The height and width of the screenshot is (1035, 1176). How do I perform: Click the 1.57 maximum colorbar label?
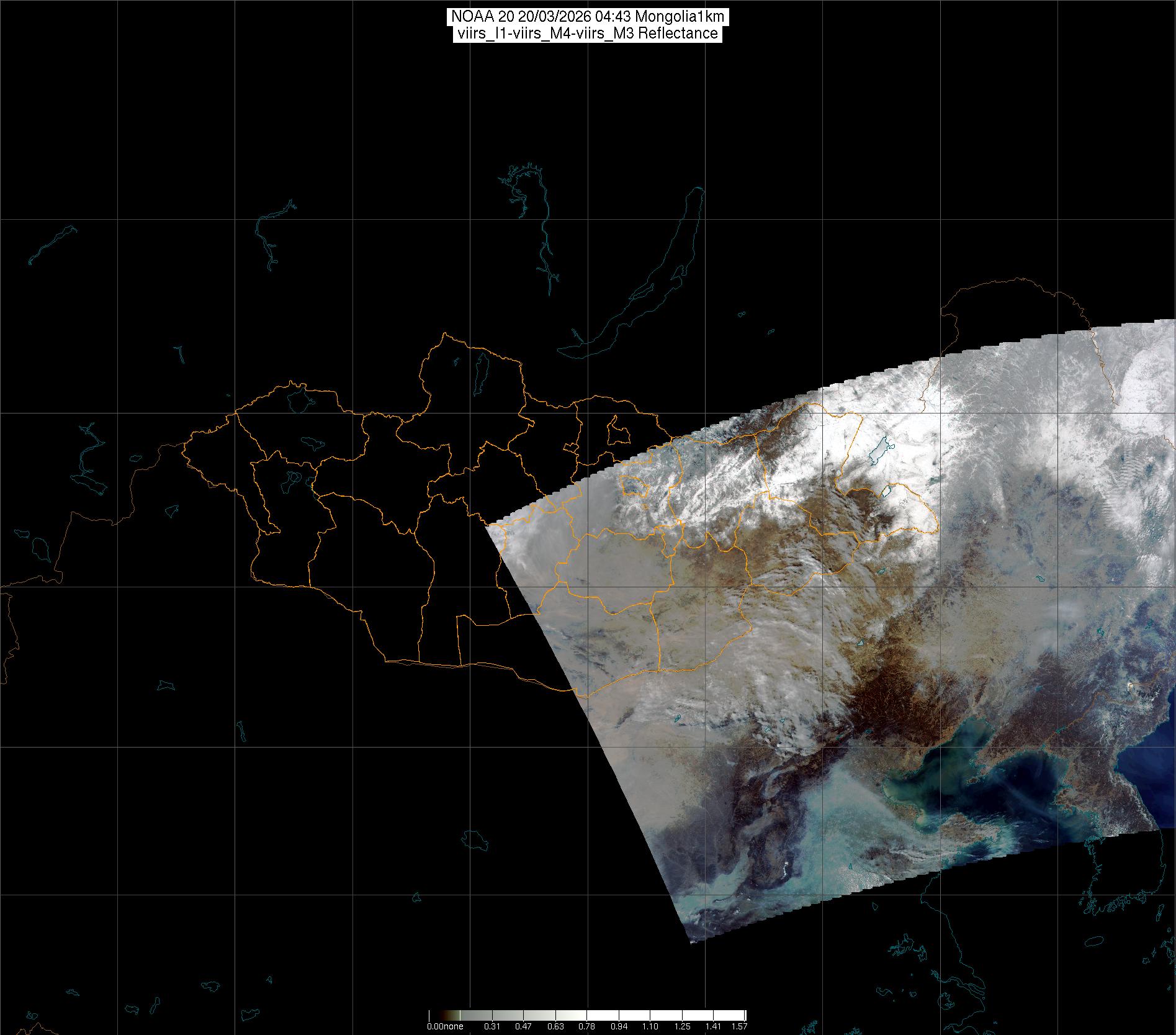pyautogui.click(x=738, y=1026)
